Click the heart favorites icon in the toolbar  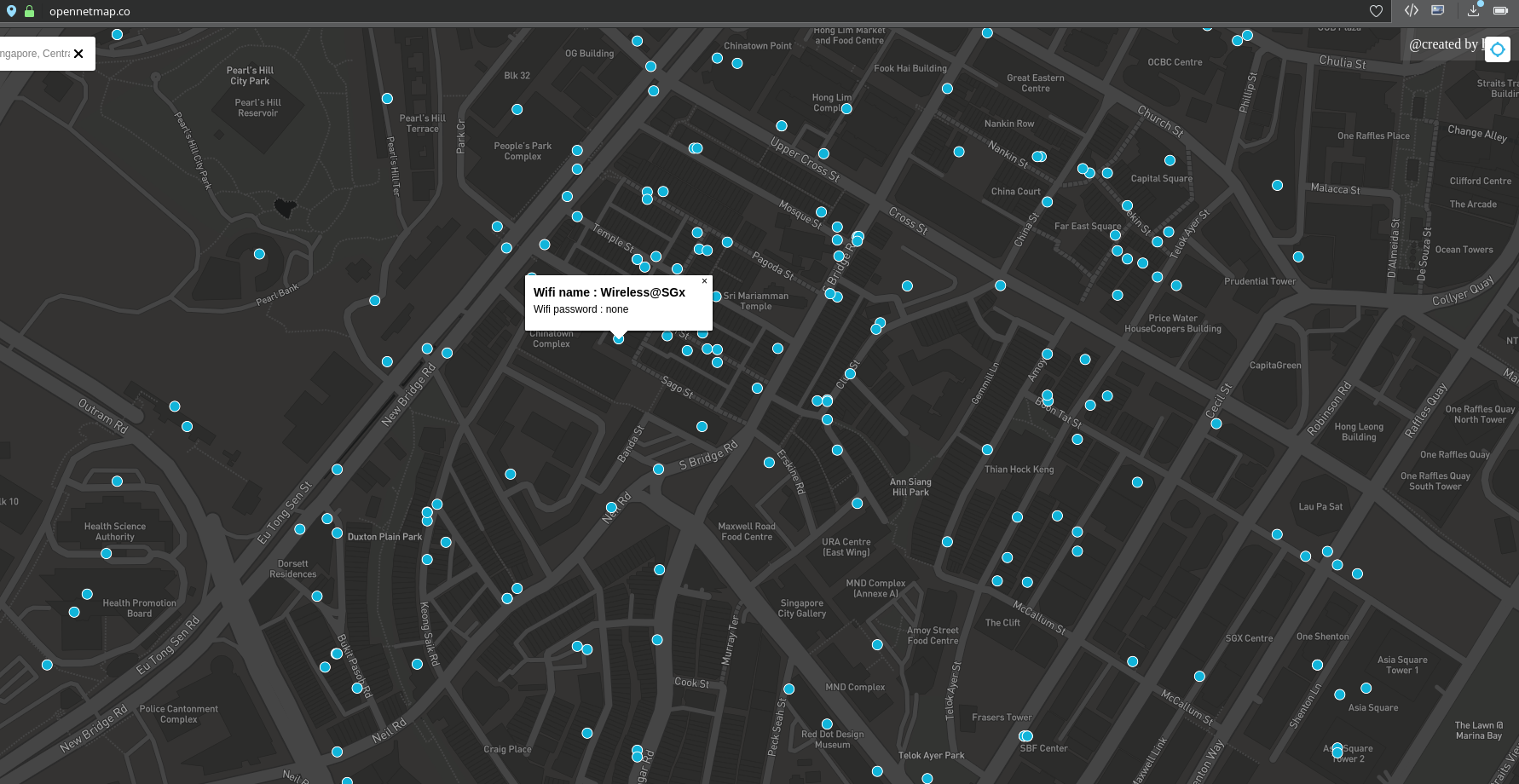point(1376,11)
